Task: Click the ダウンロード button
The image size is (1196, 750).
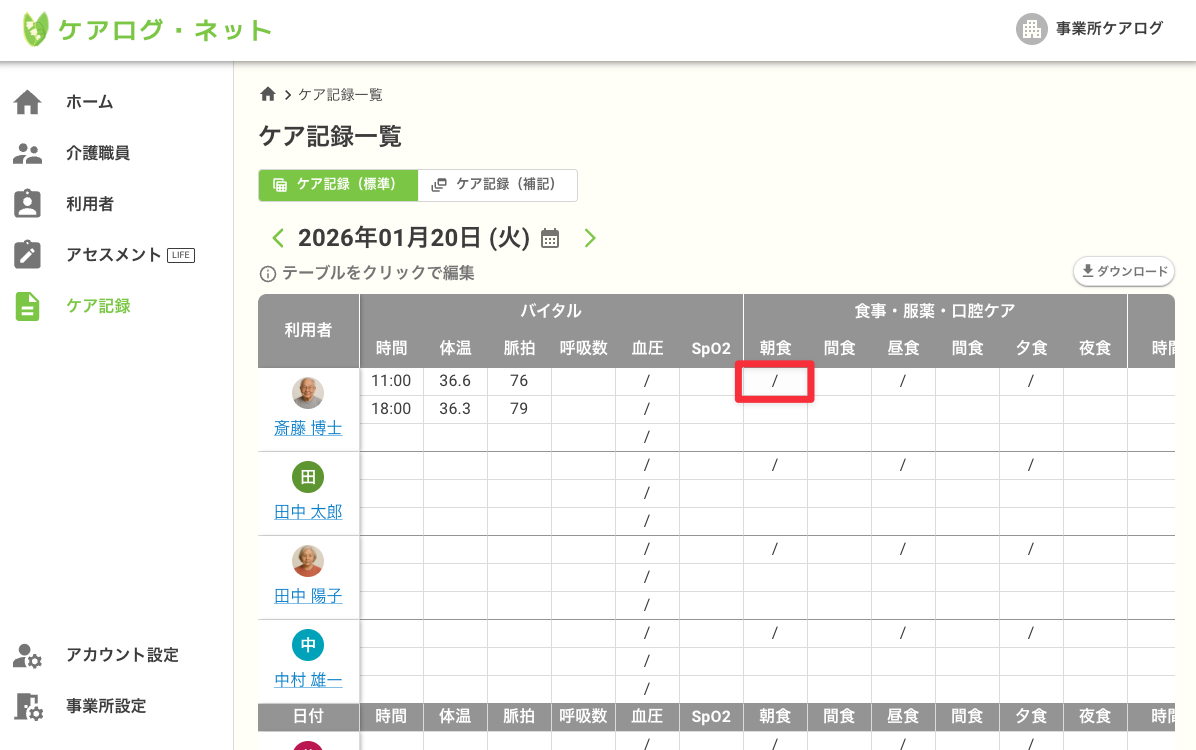Action: 1123,271
